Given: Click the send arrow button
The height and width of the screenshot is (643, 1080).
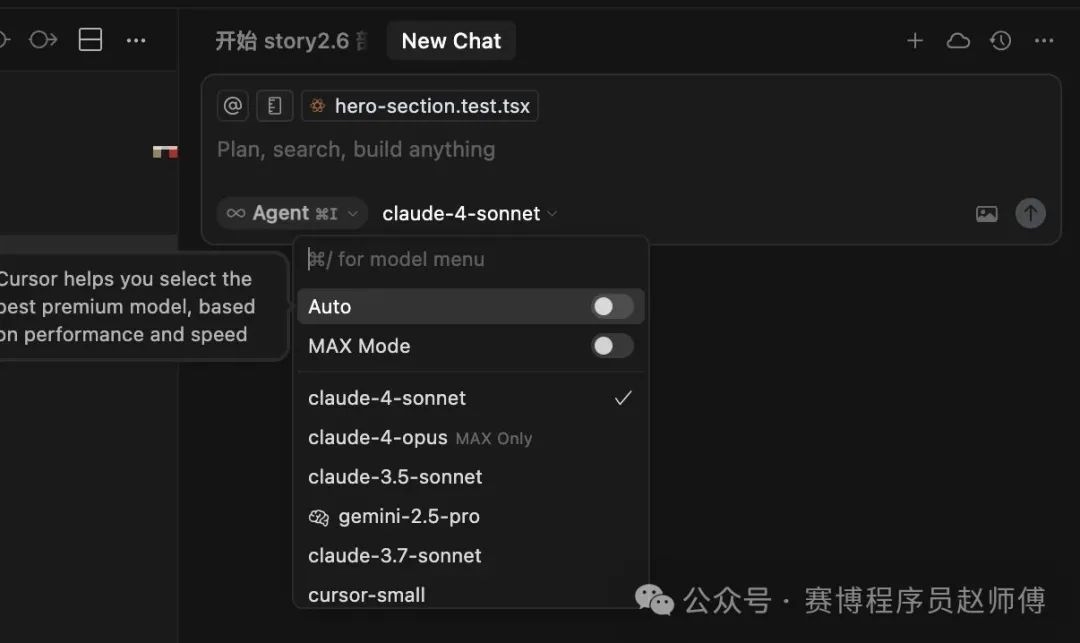Looking at the screenshot, I should pyautogui.click(x=1030, y=213).
